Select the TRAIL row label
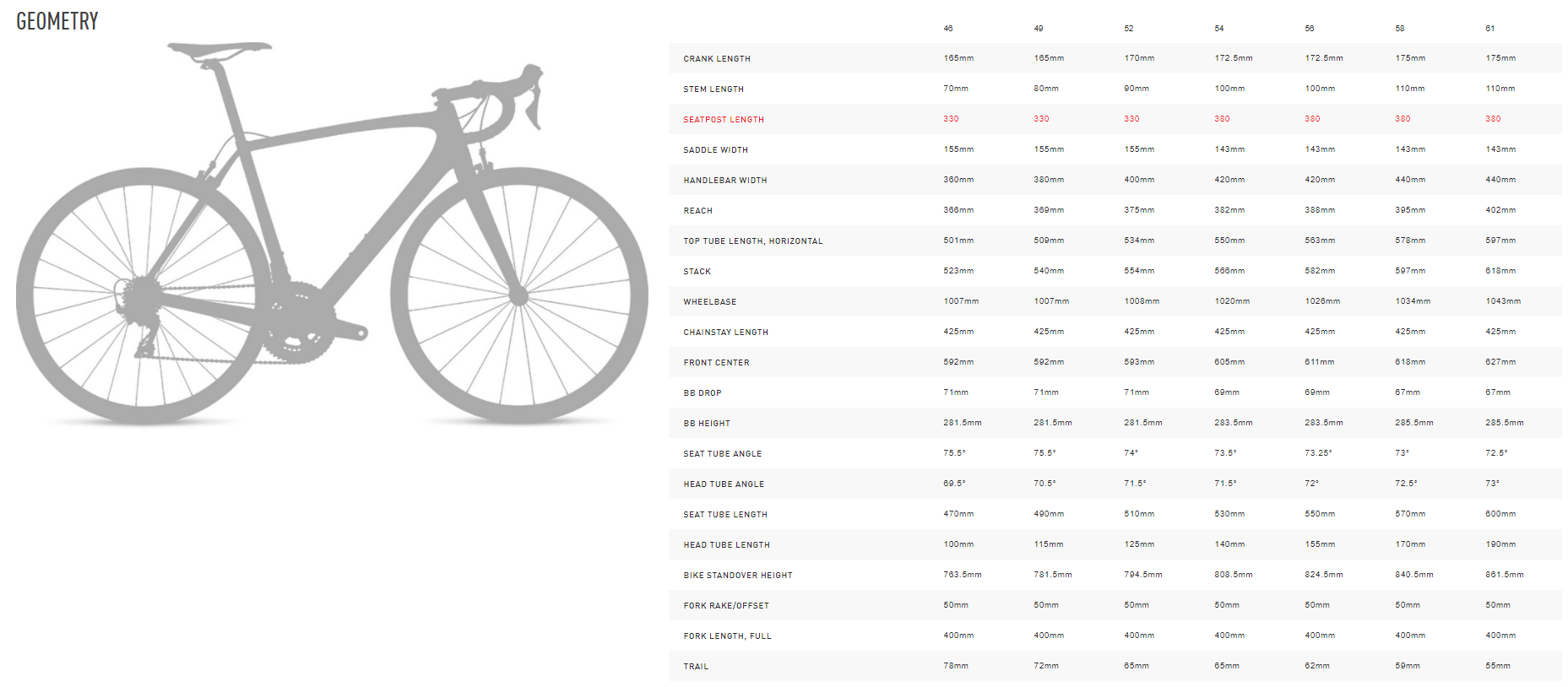Screen dimensions: 1568x687 [x=696, y=667]
